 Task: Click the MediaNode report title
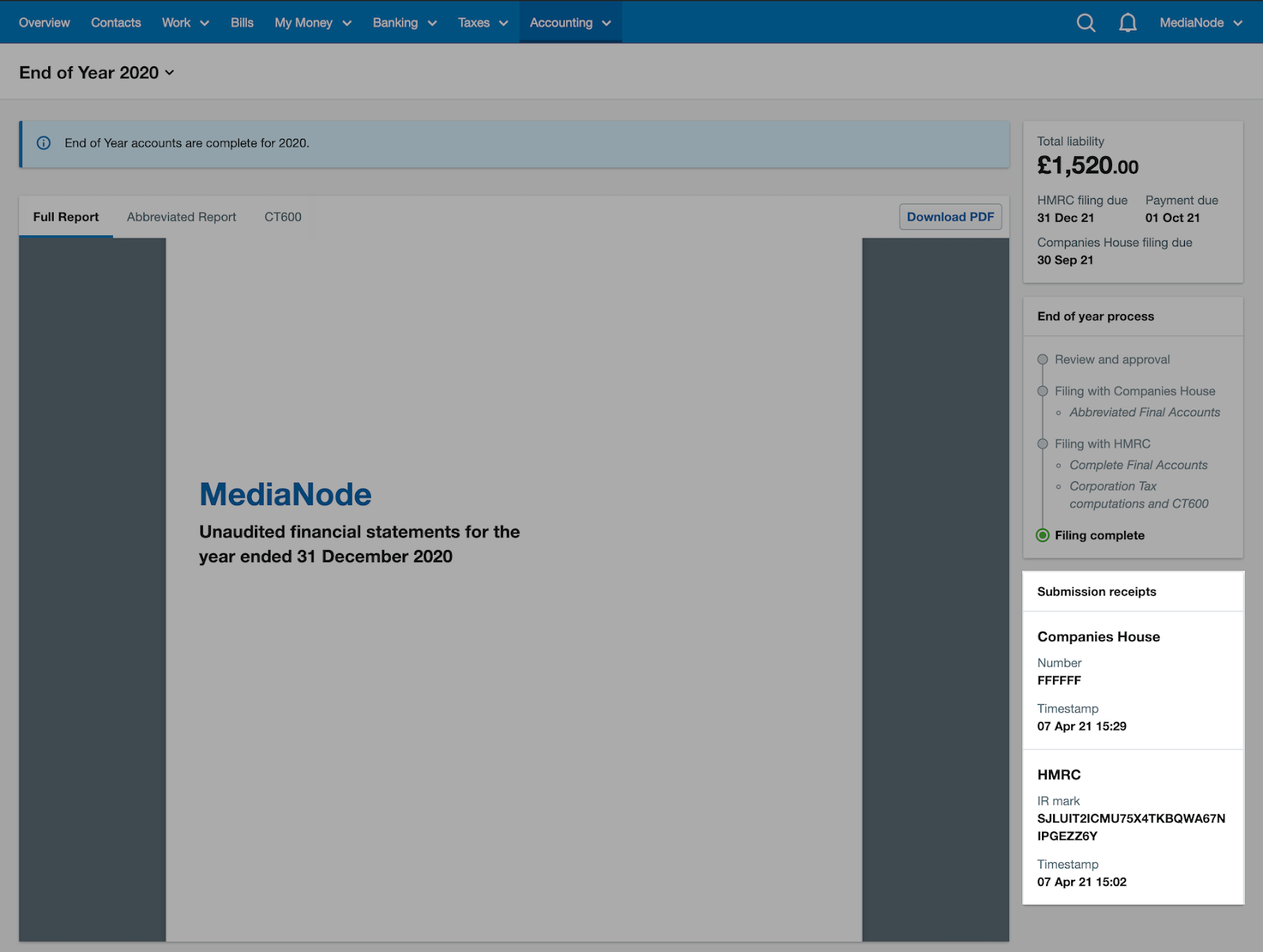285,495
